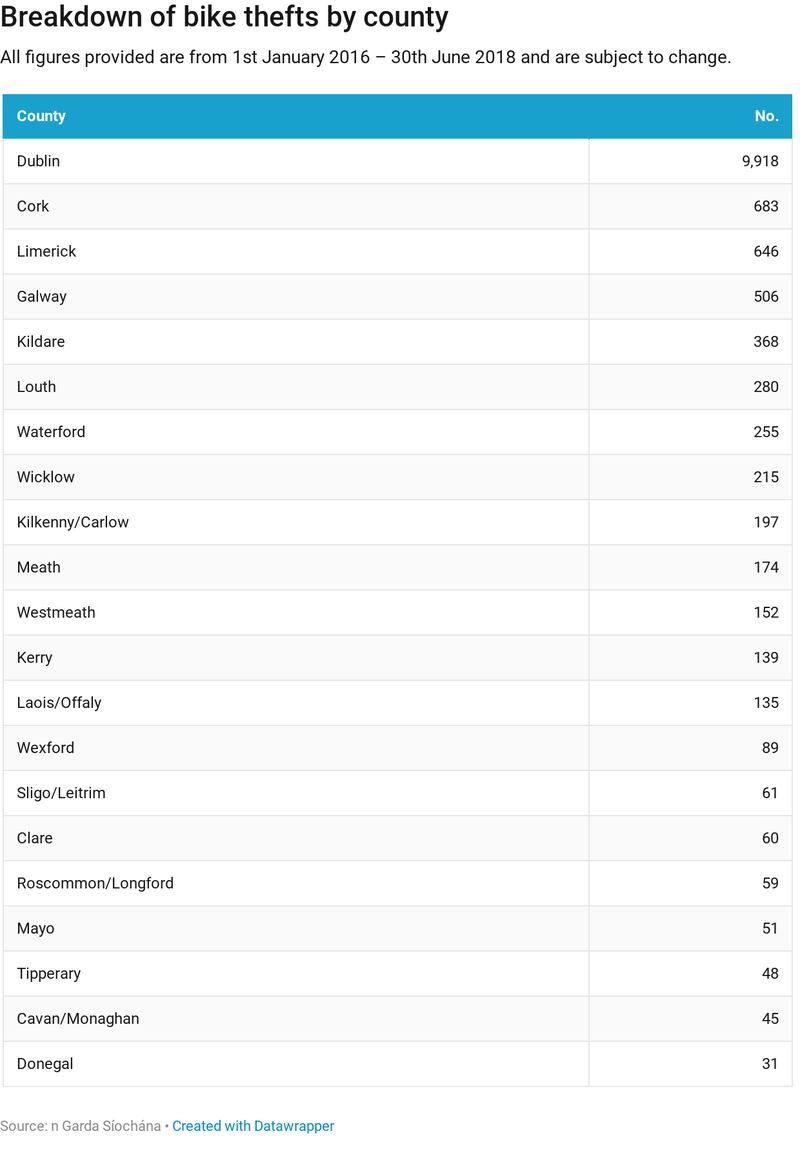Select the Cavan/Monaghan cell
The image size is (800, 1167).
pos(78,1018)
